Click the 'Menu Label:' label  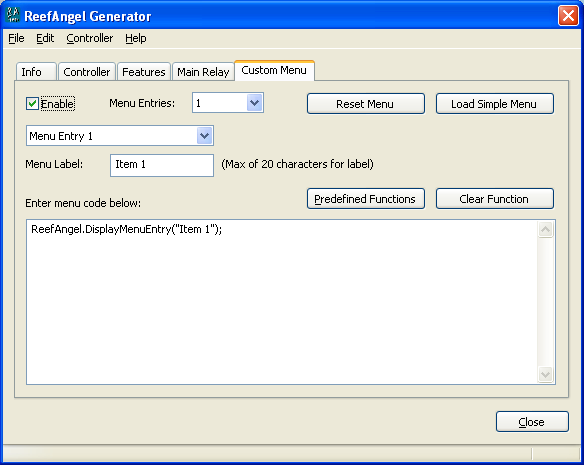point(54,164)
